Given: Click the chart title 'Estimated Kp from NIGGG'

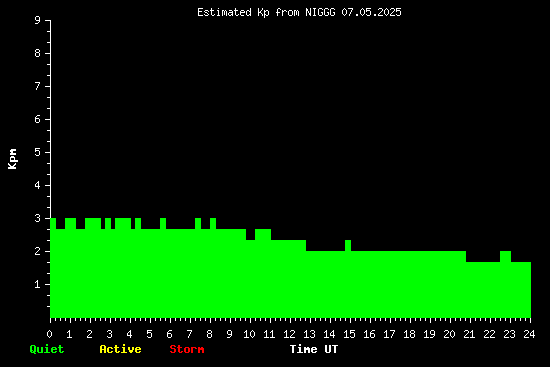Looking at the screenshot, I should click(x=266, y=13).
